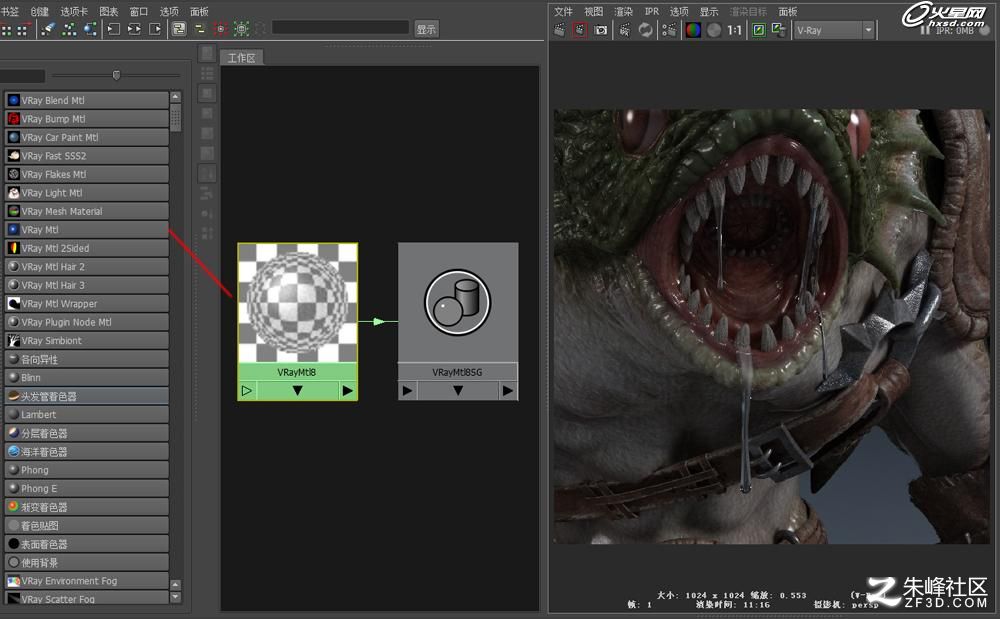Click the VRay Light Mtl icon
The width and height of the screenshot is (1000, 619).
pos(13,193)
